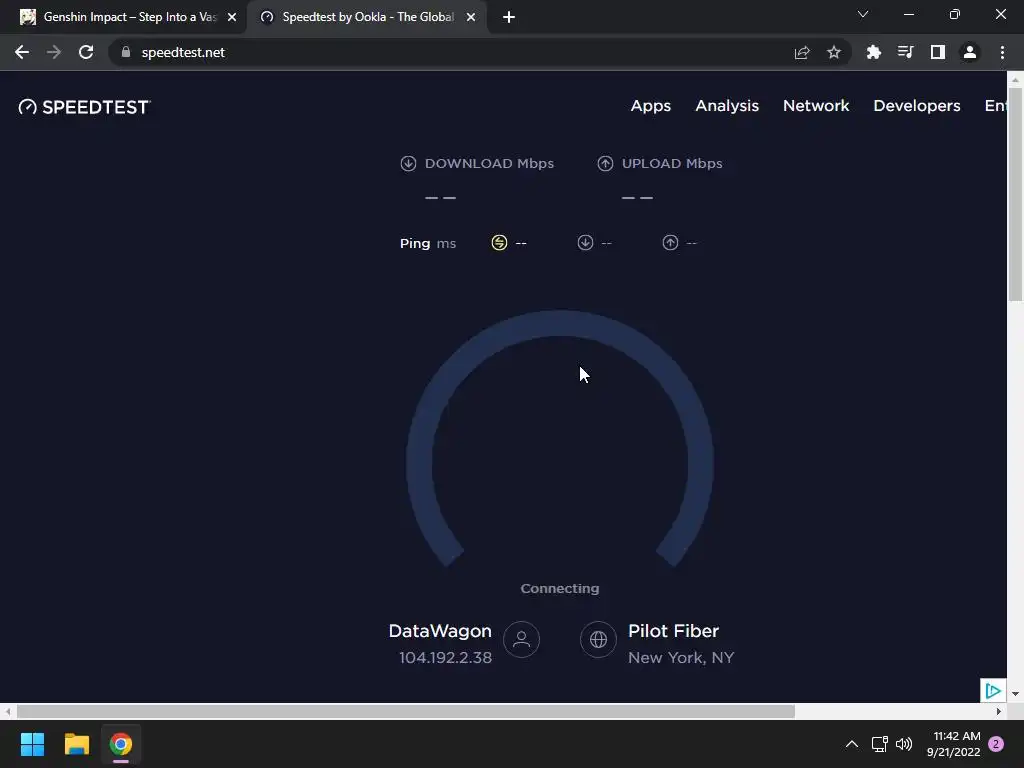Open the Developers menu item
The width and height of the screenshot is (1024, 768).
(x=916, y=106)
